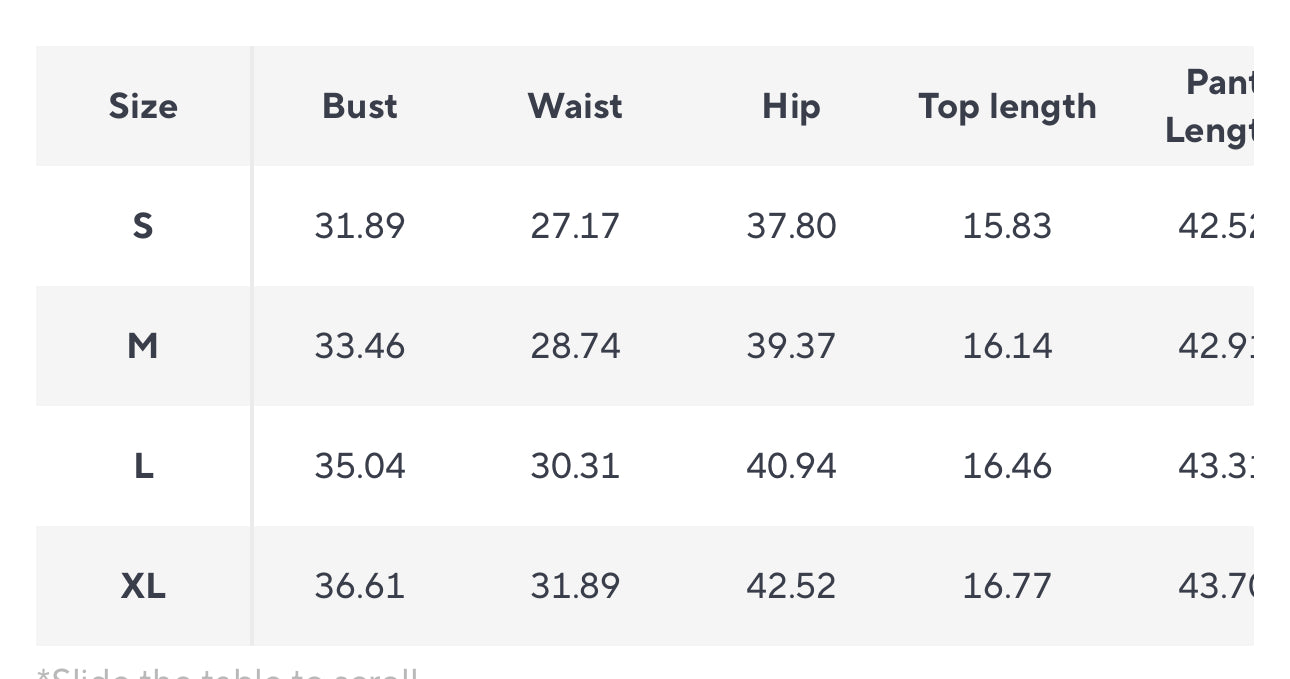Select the XL bust value 36.61
Screen dimensions: 1290x679
point(360,586)
